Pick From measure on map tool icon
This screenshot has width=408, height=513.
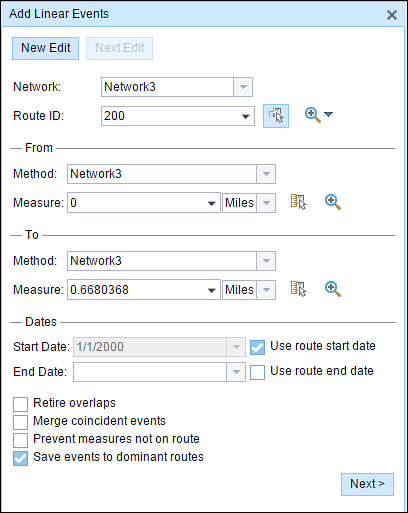298,202
